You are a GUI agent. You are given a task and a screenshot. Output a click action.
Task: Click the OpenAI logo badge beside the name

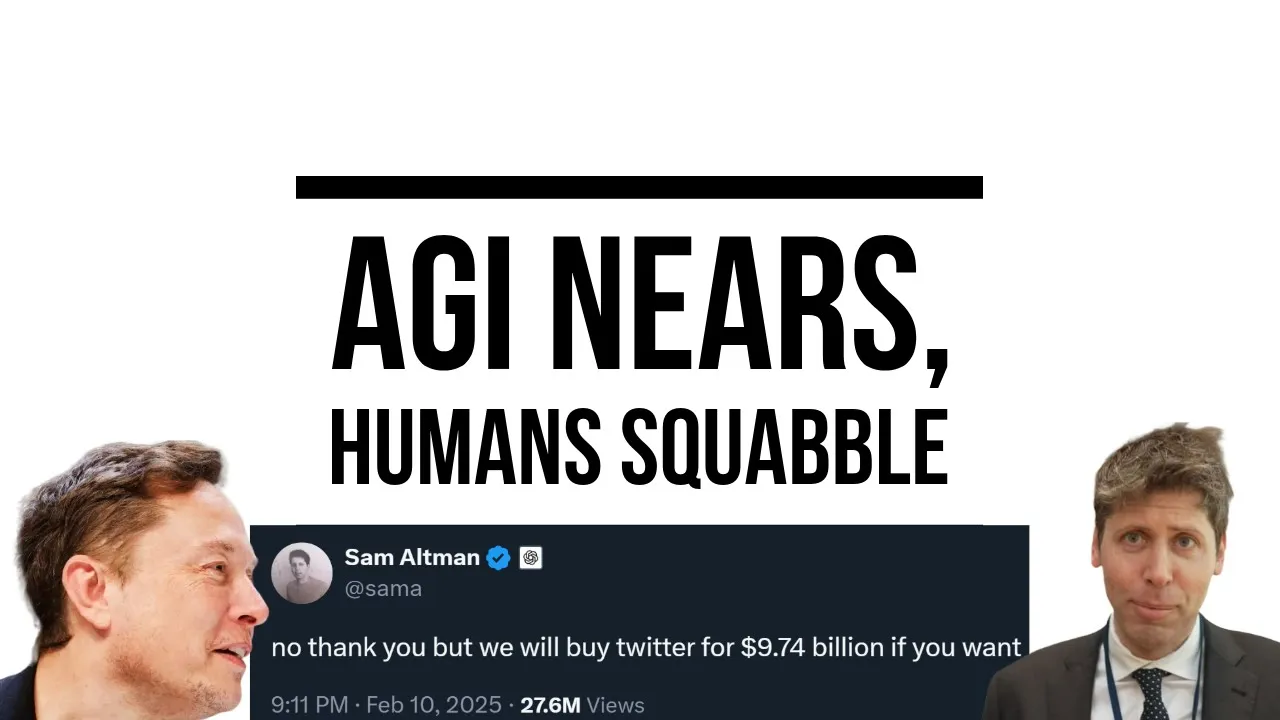click(531, 558)
